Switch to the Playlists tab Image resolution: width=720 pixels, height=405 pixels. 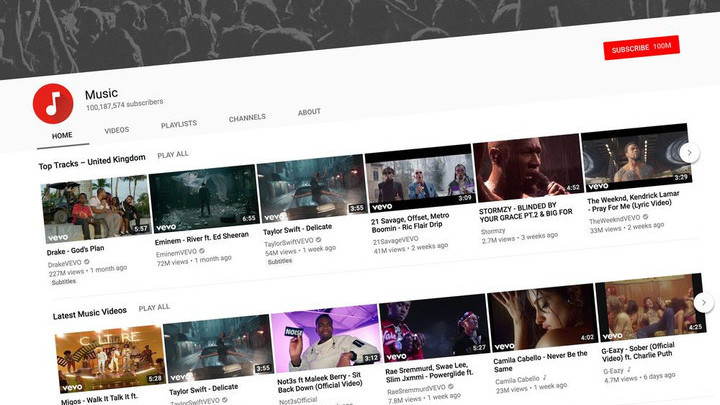coord(179,124)
